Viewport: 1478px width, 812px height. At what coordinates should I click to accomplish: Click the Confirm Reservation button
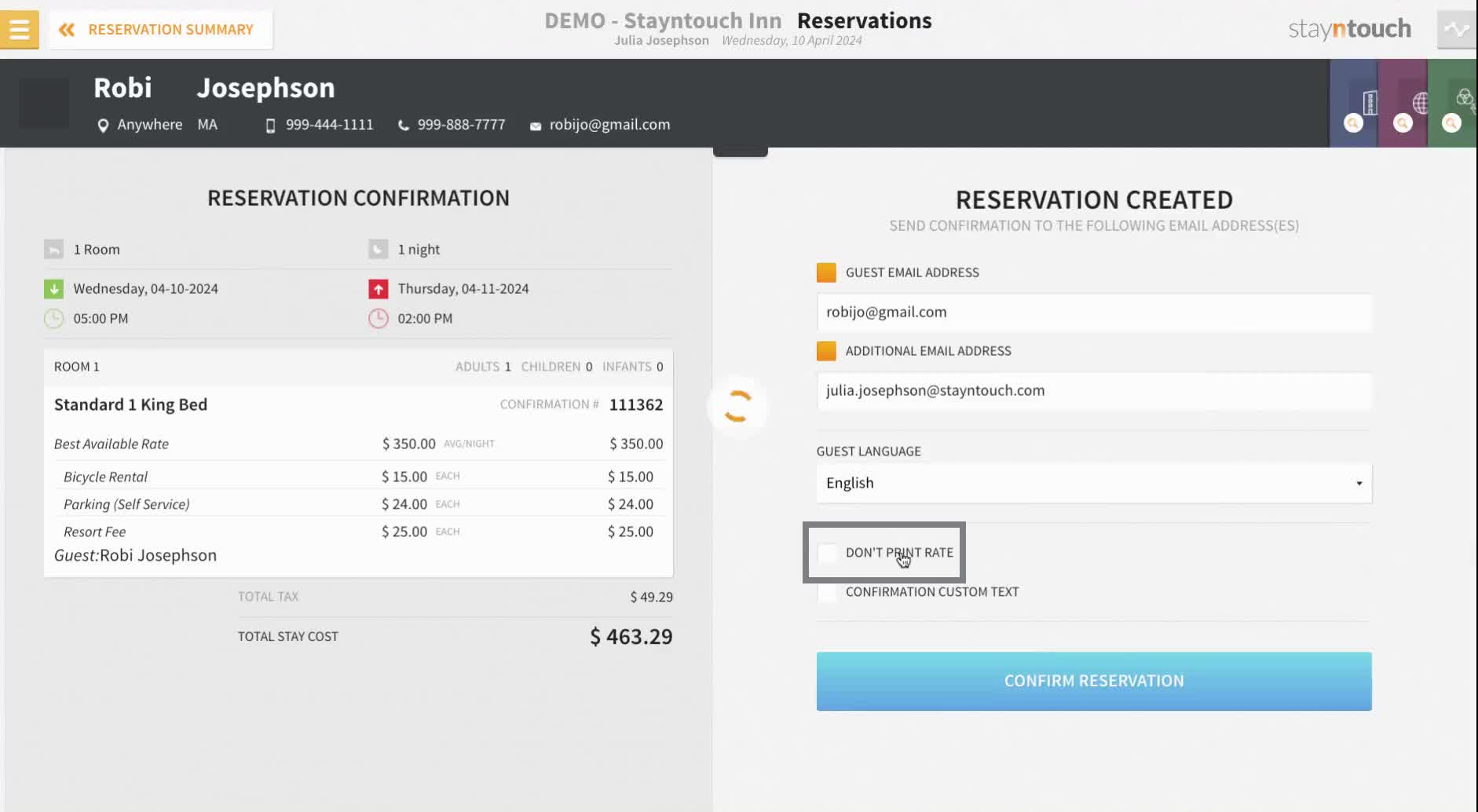[x=1094, y=681]
